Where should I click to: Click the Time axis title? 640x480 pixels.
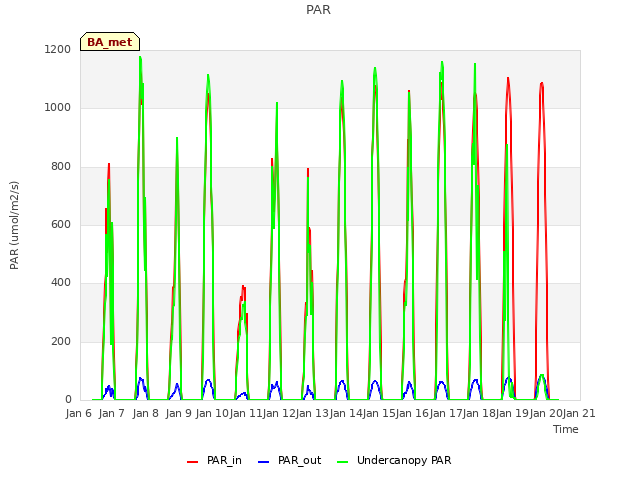coord(566,429)
